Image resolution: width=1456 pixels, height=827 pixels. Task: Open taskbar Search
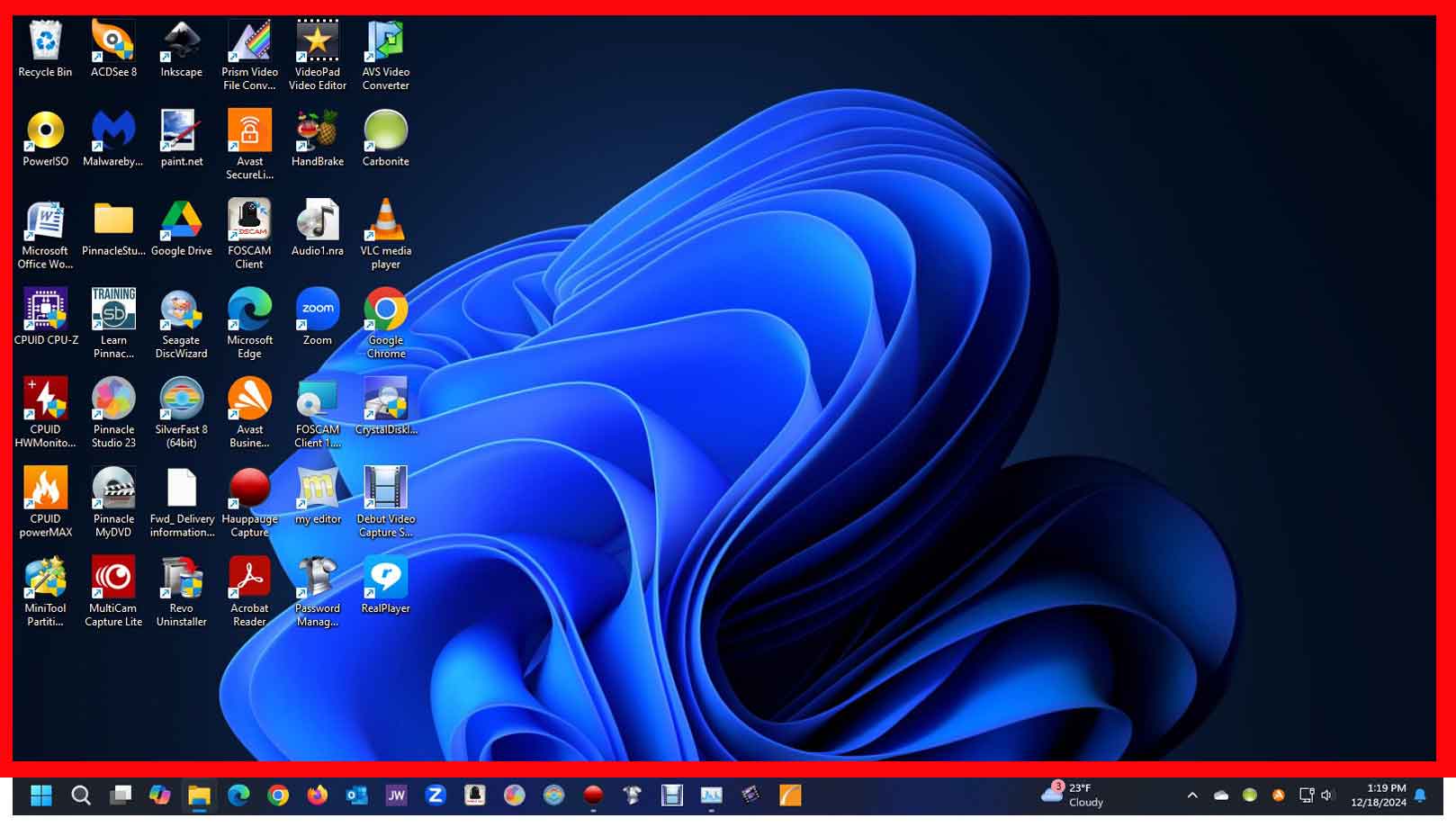[x=81, y=795]
